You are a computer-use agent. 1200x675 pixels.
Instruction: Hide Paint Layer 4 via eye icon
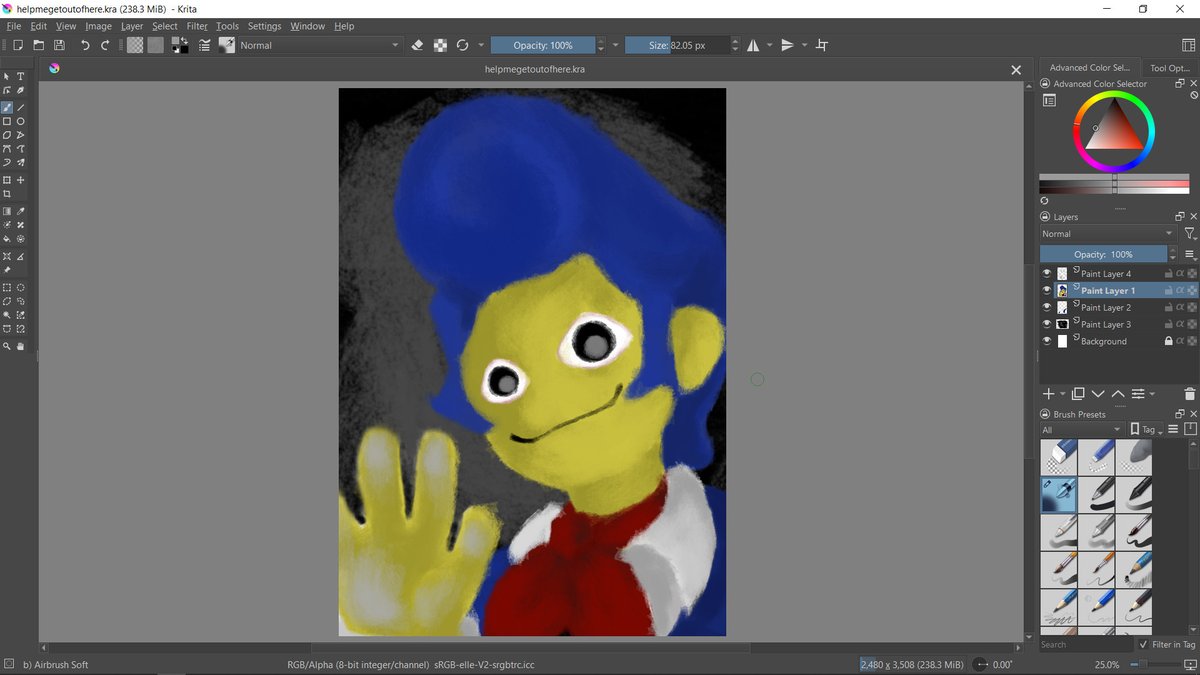point(1047,273)
